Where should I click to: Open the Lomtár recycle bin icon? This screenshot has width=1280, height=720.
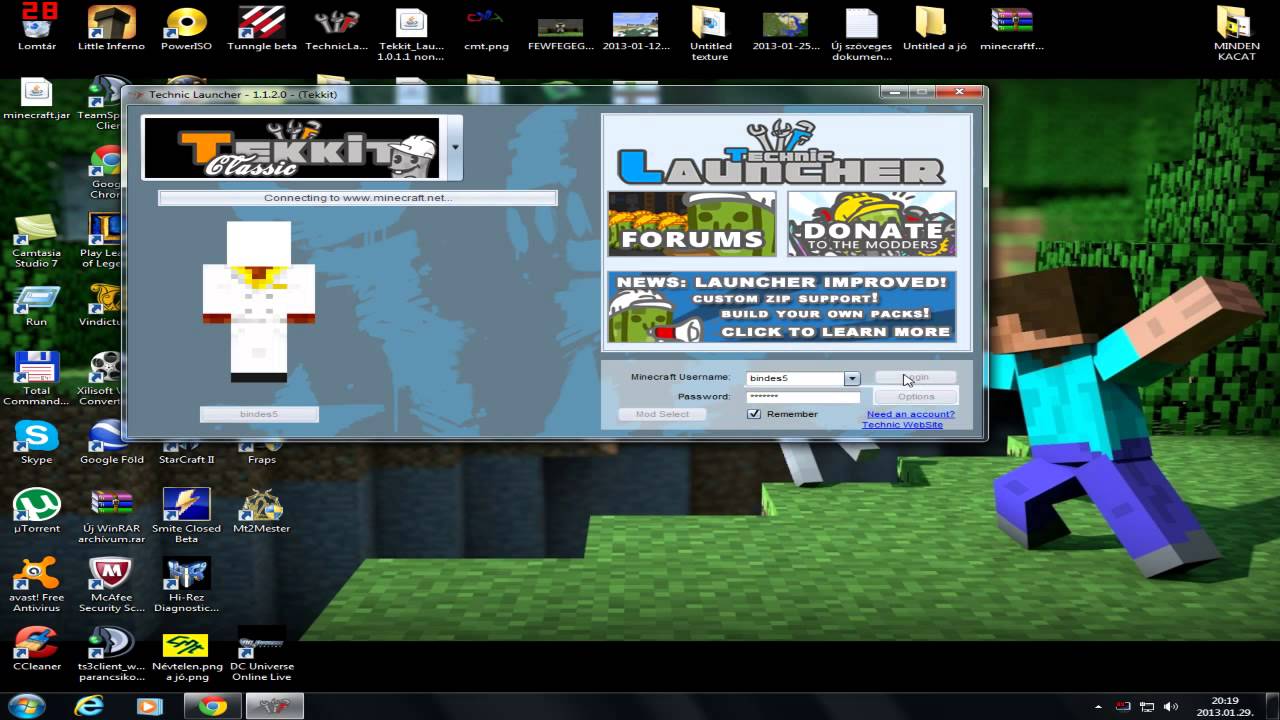pyautogui.click(x=37, y=27)
